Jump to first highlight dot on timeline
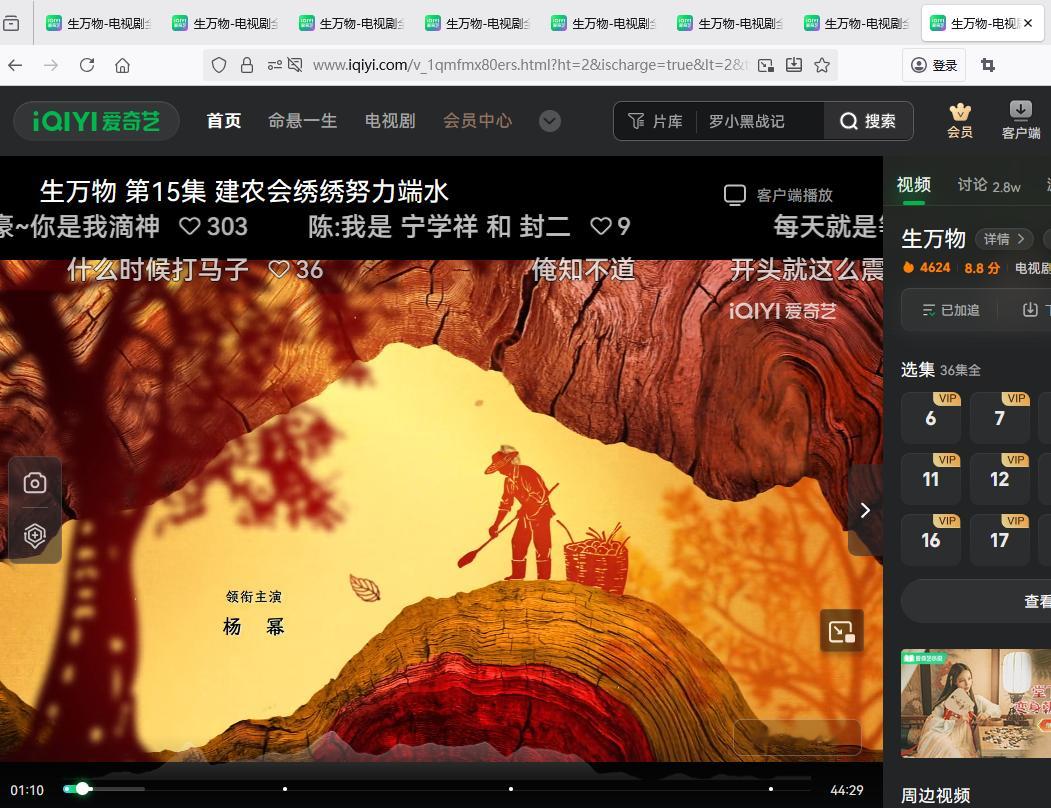Viewport: 1051px width, 808px height. 285,789
